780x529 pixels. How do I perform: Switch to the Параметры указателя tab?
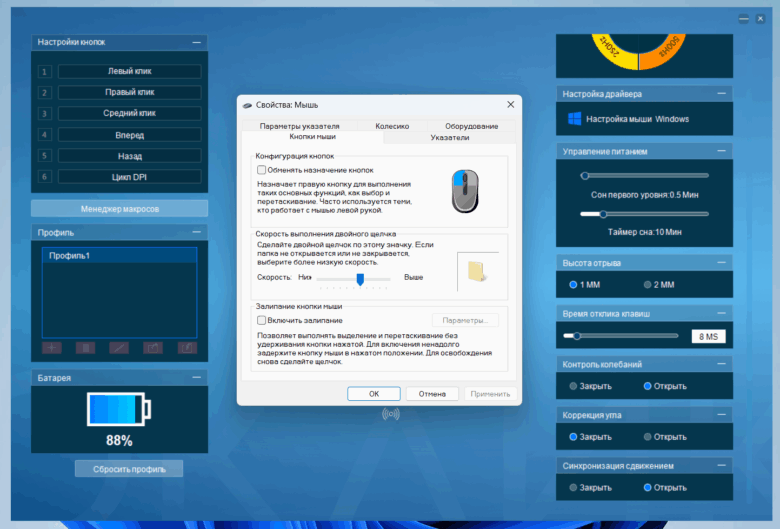(299, 126)
